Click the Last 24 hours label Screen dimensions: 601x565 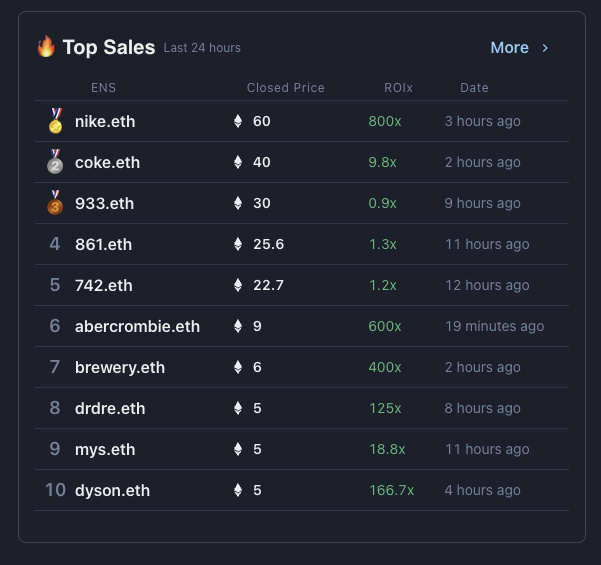202,48
